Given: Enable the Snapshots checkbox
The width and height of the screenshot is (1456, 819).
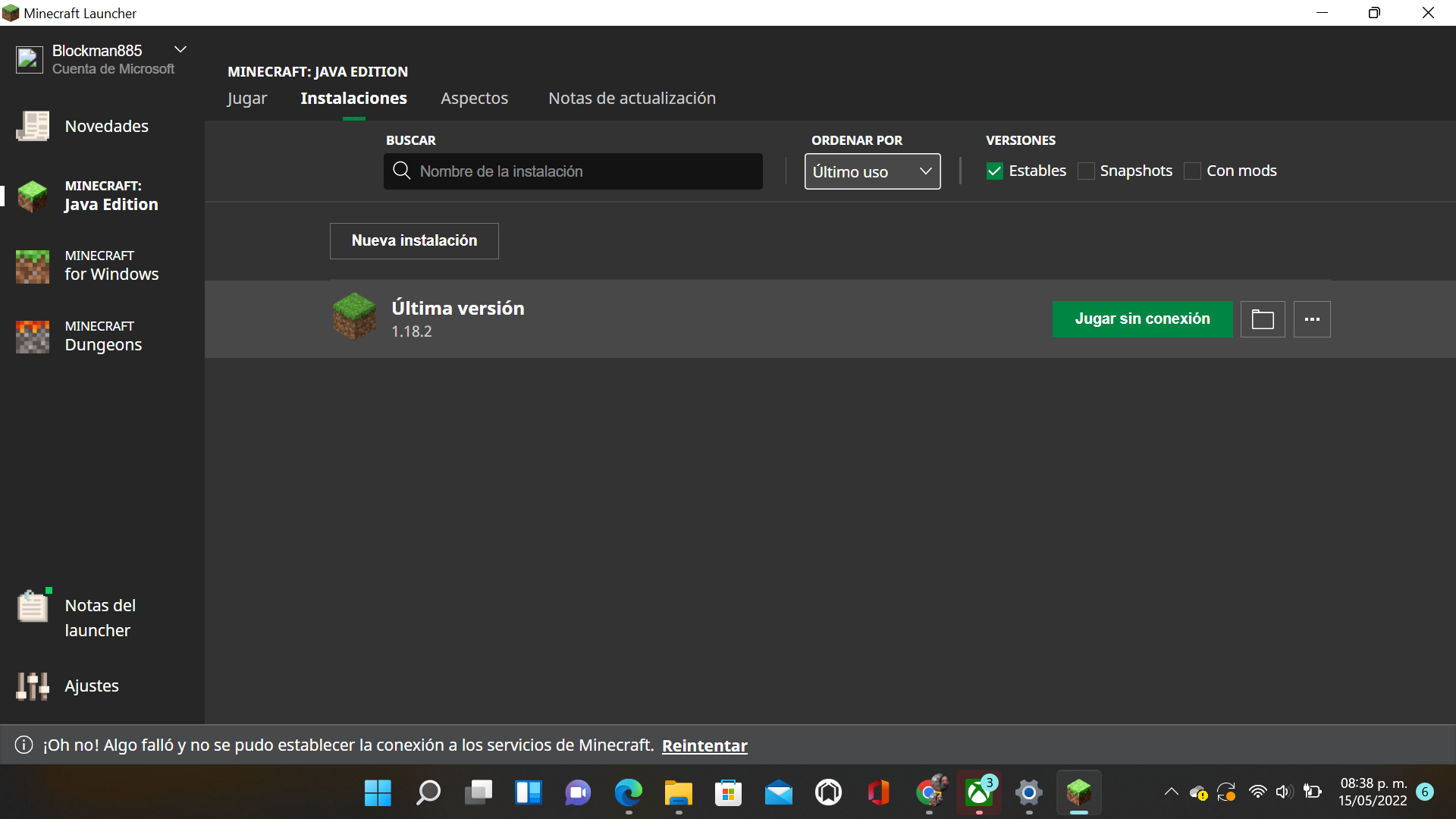Looking at the screenshot, I should point(1086,171).
